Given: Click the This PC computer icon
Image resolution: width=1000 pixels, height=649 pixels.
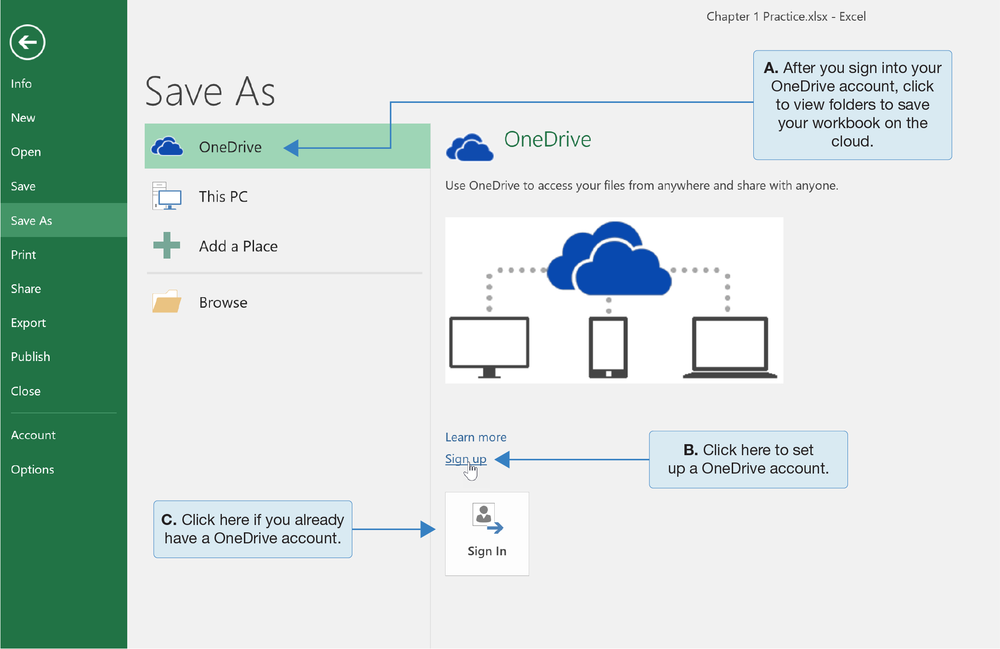Looking at the screenshot, I should point(167,196).
